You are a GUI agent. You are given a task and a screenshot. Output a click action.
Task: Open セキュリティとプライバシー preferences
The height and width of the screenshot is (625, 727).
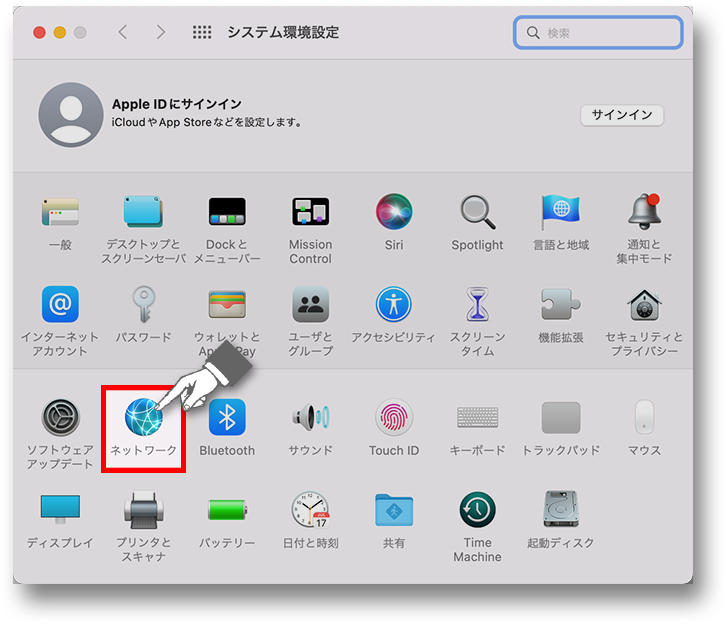pos(644,304)
